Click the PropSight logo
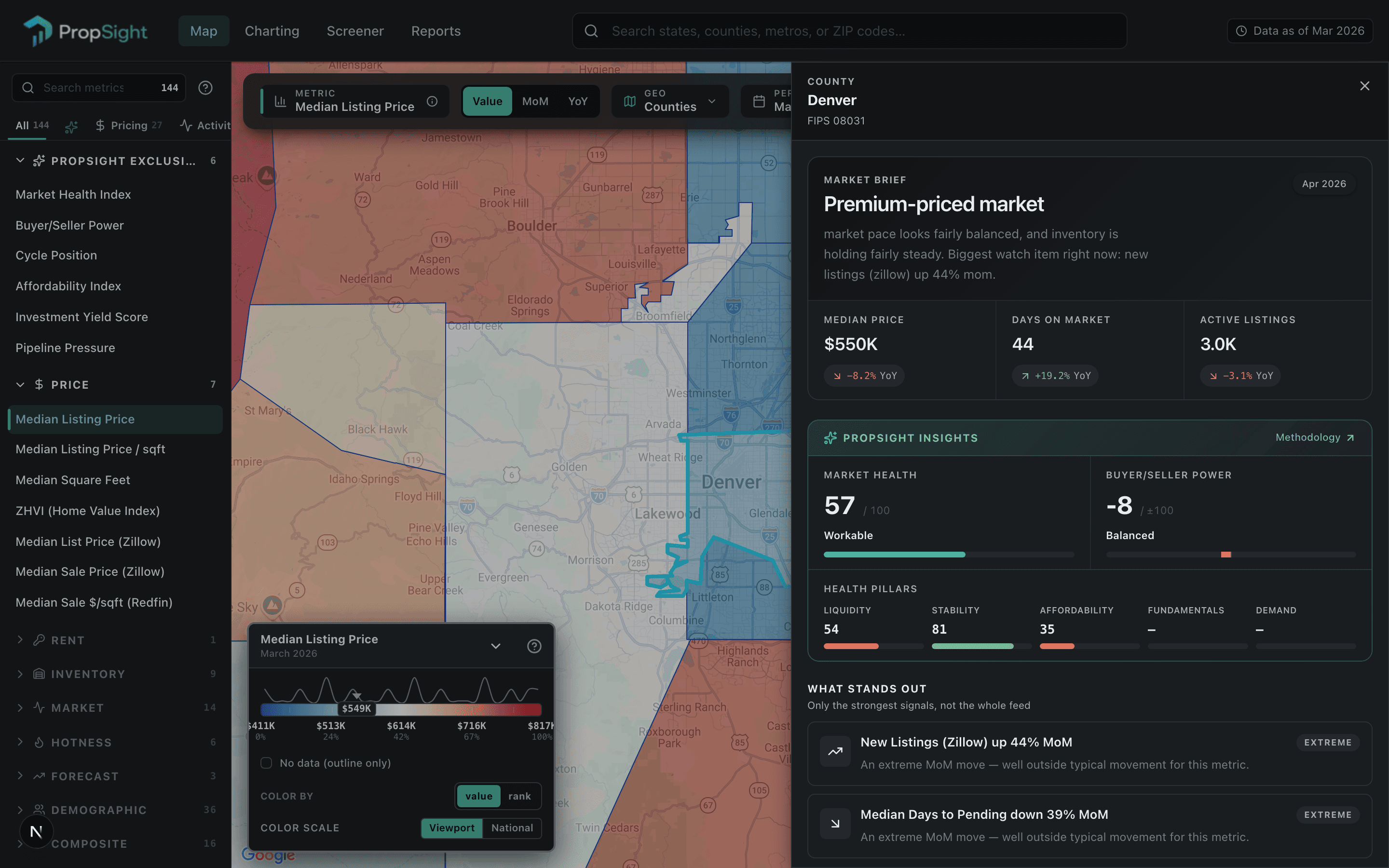Image resolution: width=1389 pixels, height=868 pixels. pyautogui.click(x=85, y=31)
